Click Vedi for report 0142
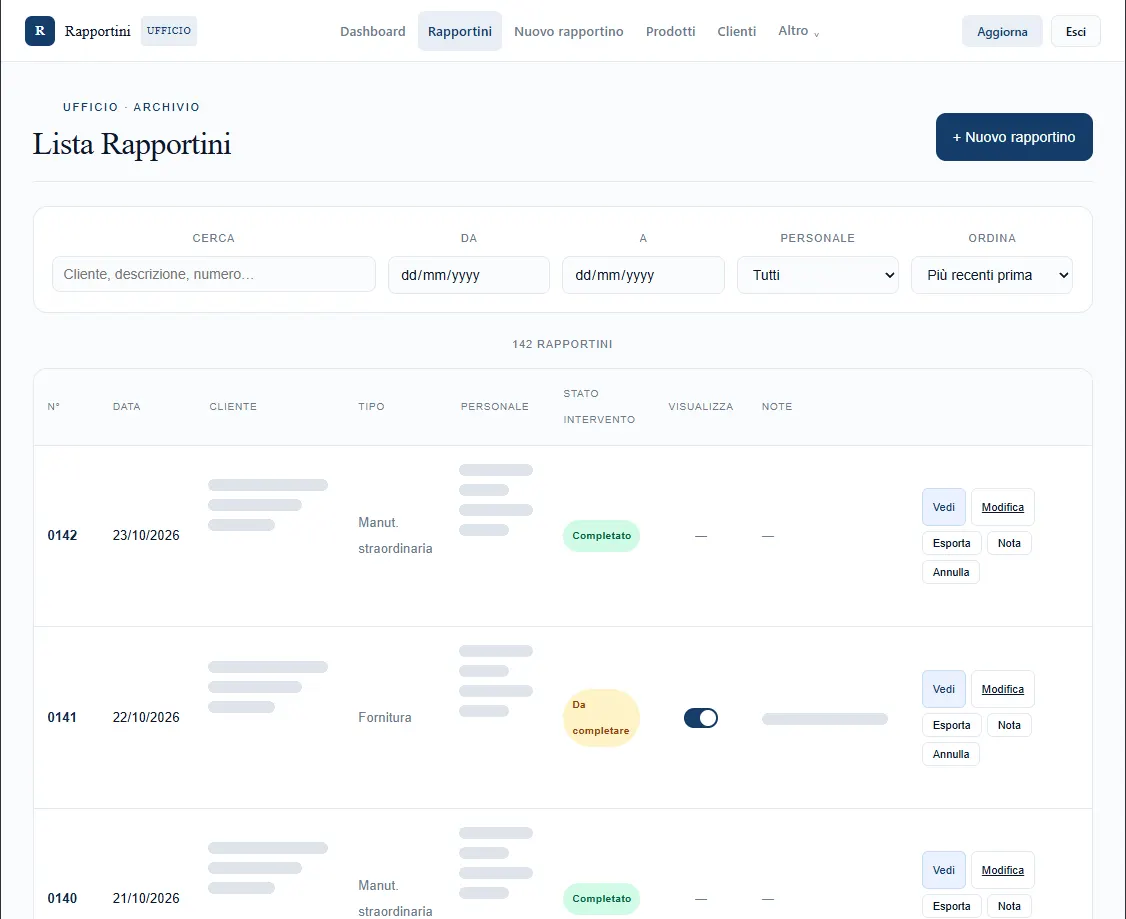This screenshot has height=919, width=1126. click(944, 508)
